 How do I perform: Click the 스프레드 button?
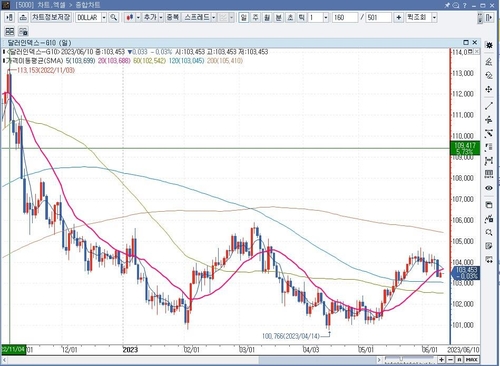click(x=197, y=17)
